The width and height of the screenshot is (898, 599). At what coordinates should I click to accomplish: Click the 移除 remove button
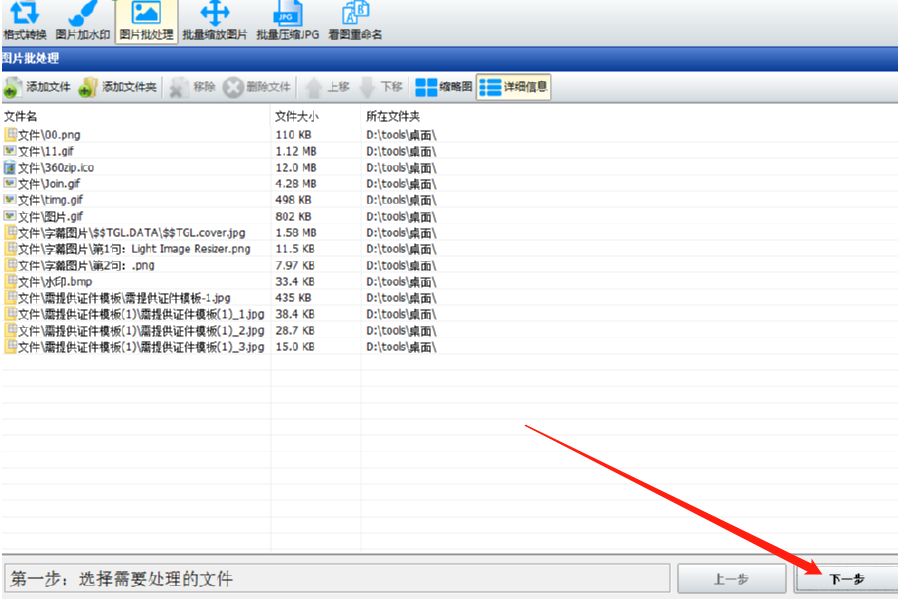193,87
